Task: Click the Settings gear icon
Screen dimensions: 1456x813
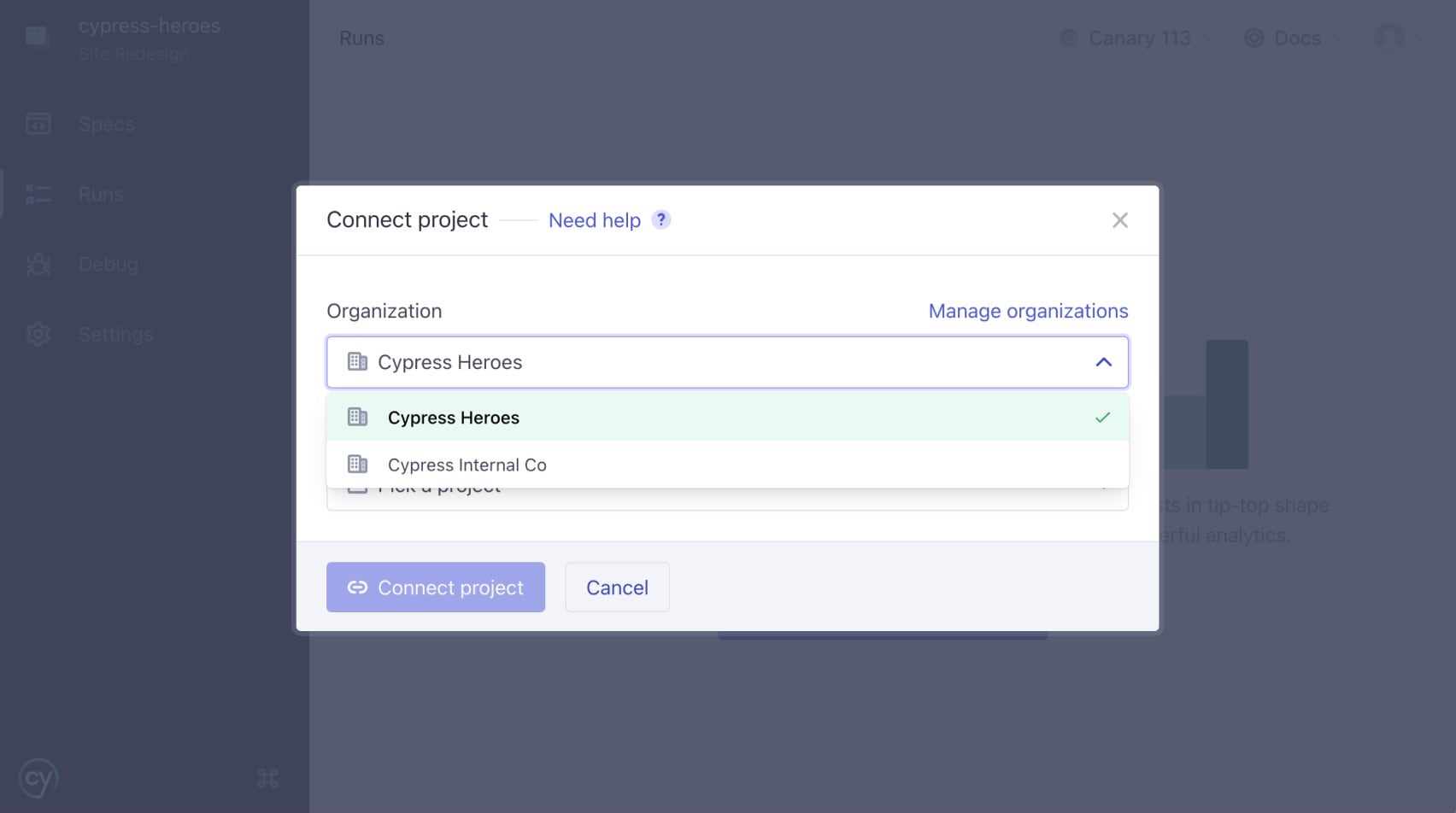Action: coord(38,334)
